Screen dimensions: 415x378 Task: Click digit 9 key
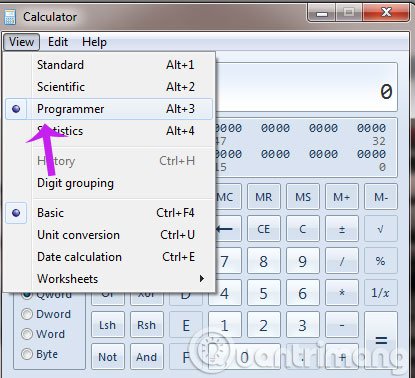click(303, 261)
